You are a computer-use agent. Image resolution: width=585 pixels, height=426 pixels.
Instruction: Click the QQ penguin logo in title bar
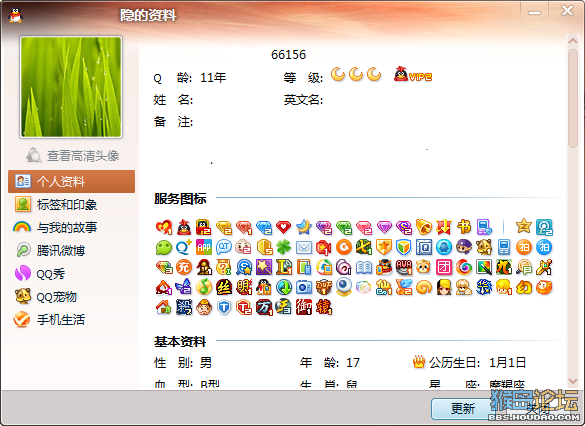(x=15, y=15)
